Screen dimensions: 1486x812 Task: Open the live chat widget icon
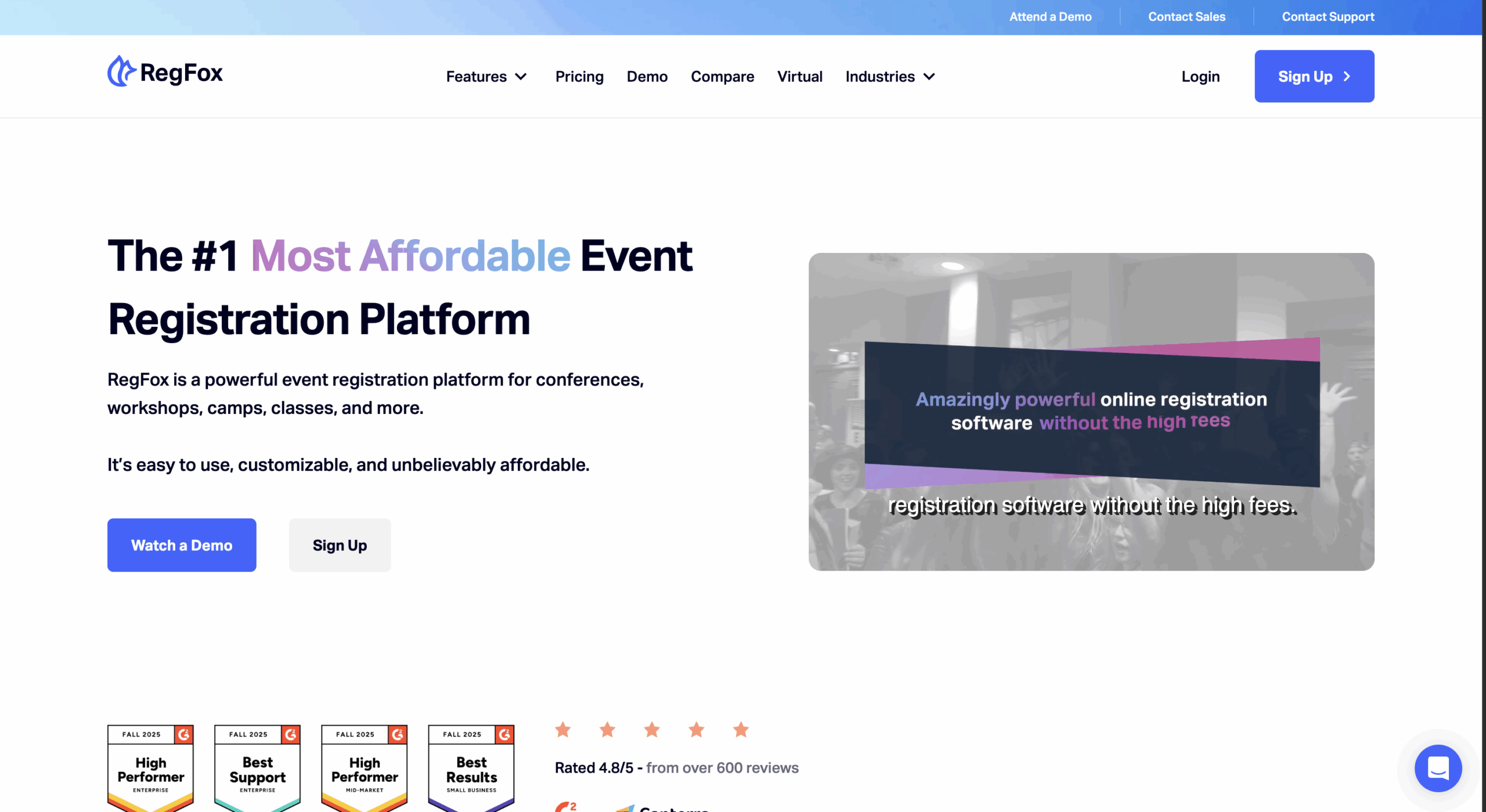pyautogui.click(x=1438, y=768)
